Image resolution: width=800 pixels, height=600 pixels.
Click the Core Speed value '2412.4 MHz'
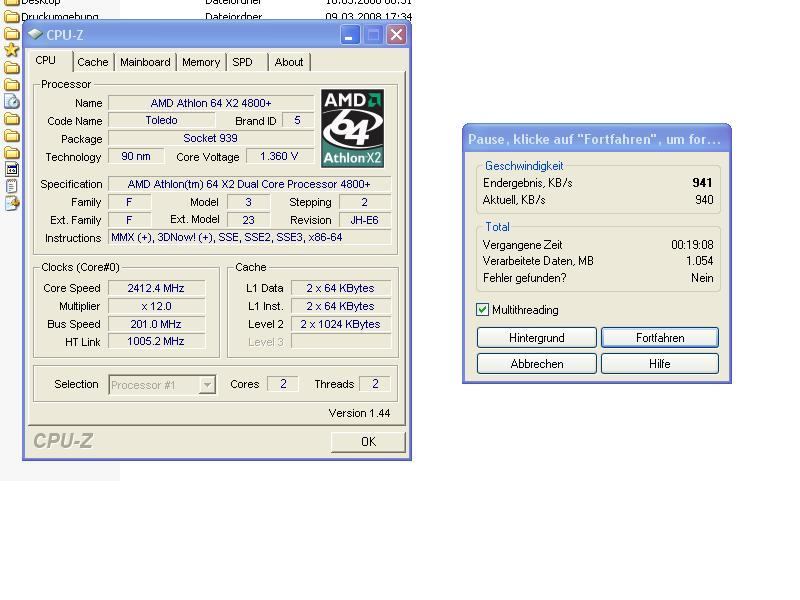pos(156,288)
